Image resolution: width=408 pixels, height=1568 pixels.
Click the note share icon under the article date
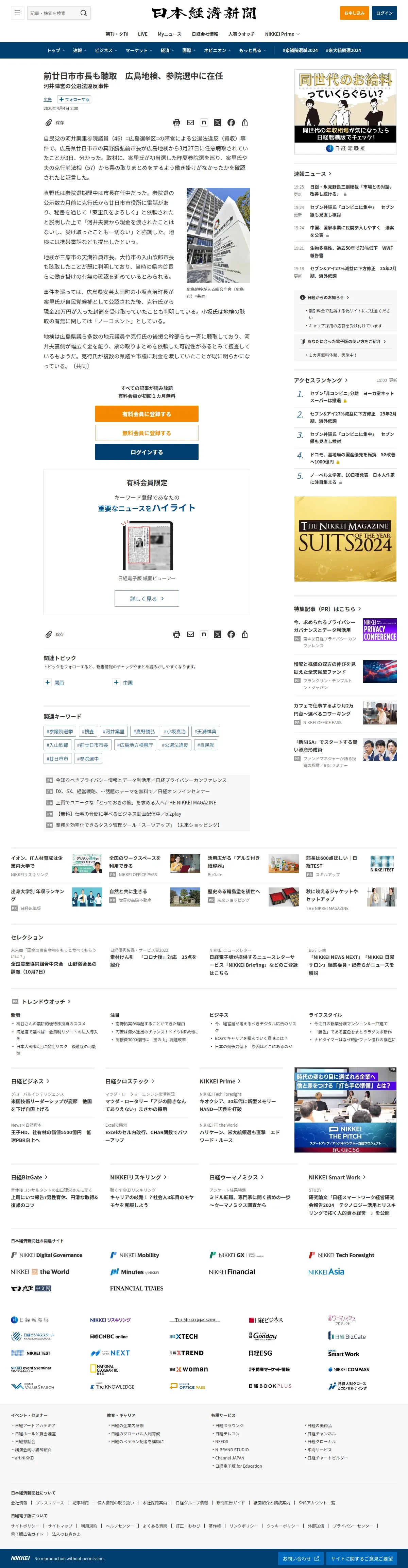point(204,123)
